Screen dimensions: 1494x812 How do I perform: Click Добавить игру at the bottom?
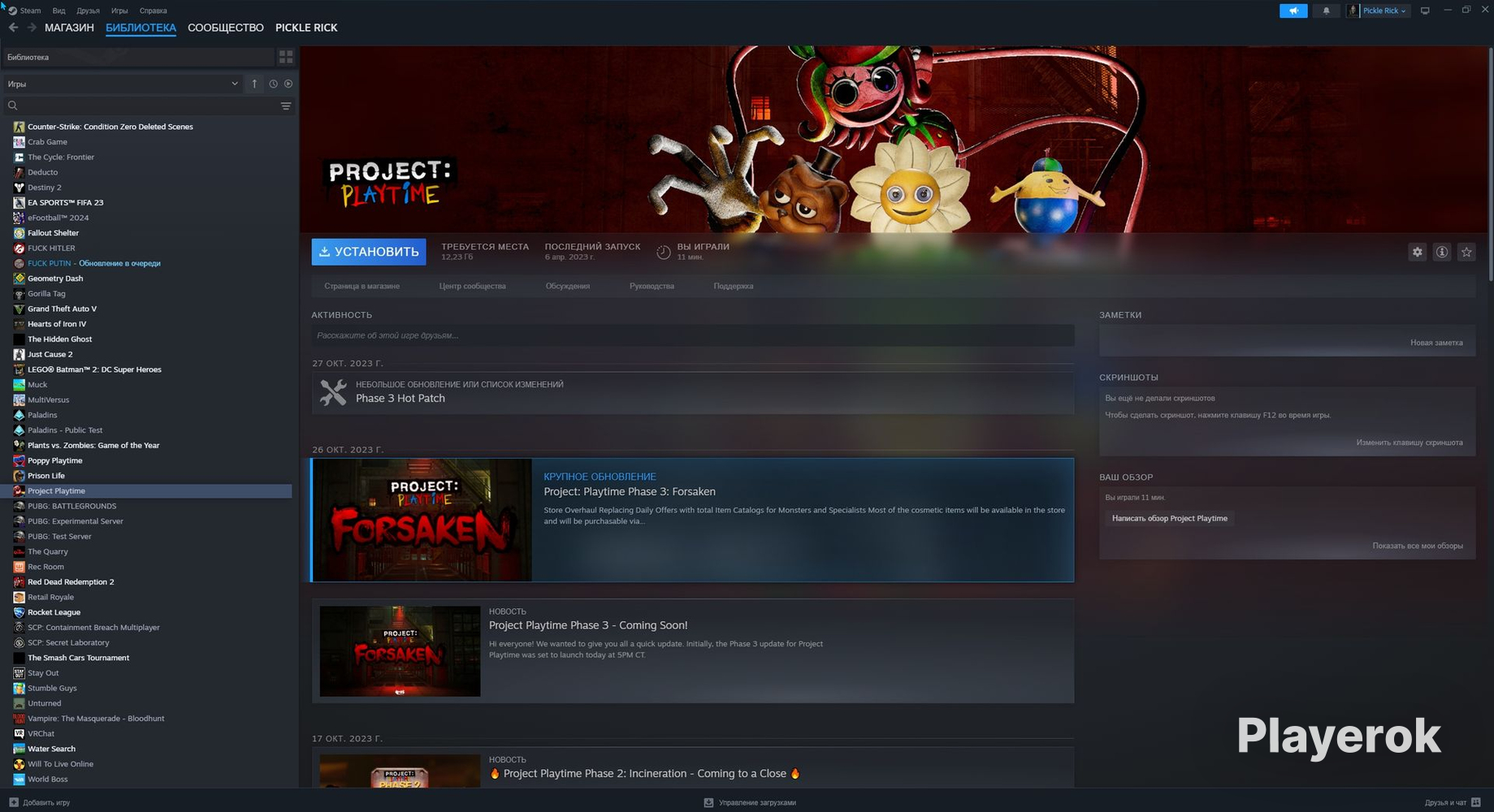tap(46, 802)
